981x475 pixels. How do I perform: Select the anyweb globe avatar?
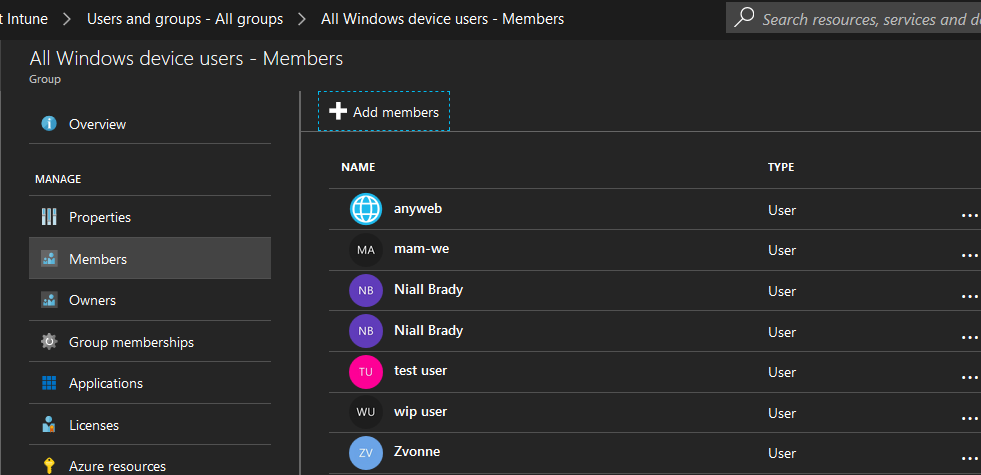tap(366, 209)
